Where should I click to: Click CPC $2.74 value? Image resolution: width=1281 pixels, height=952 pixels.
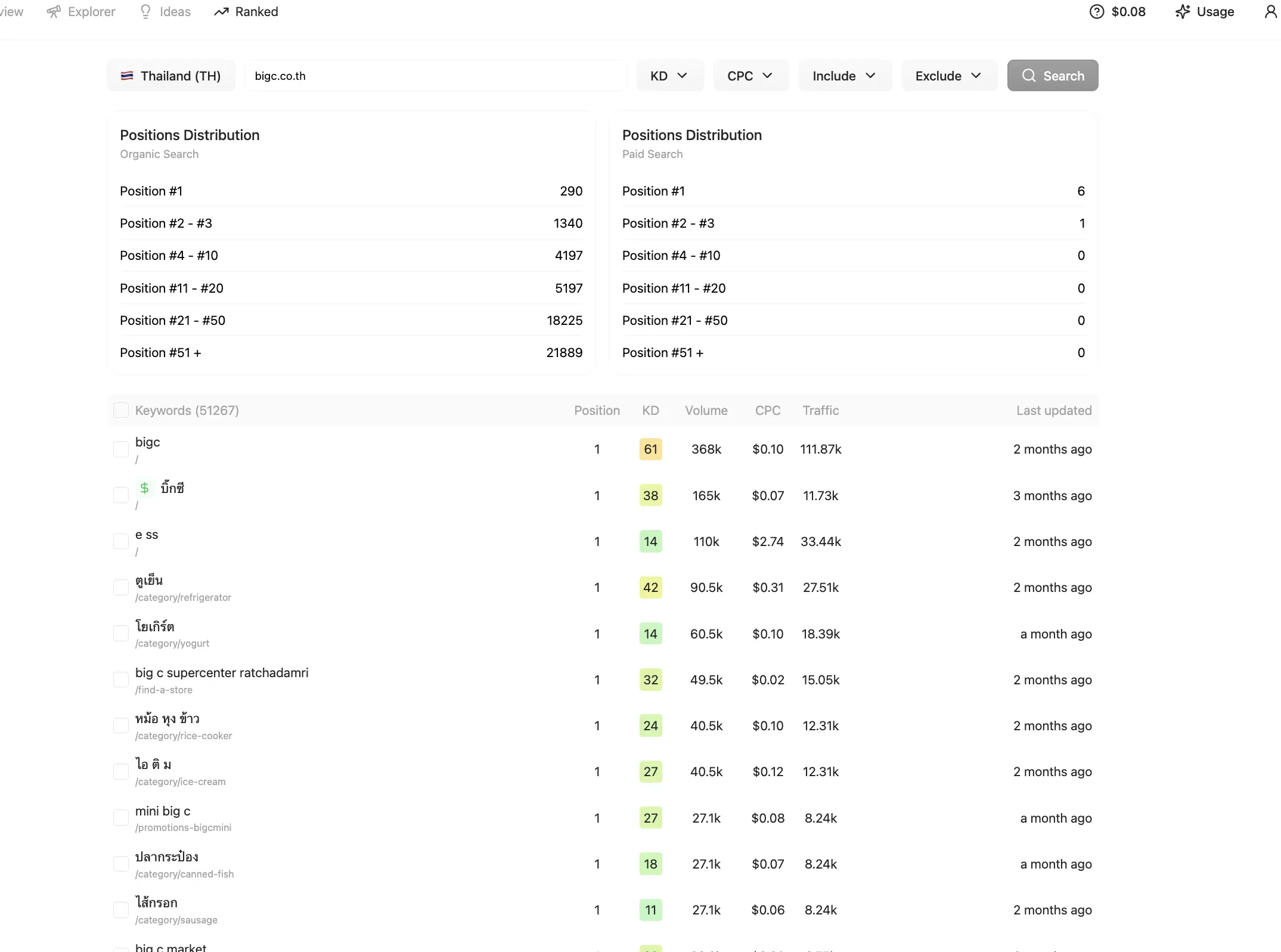coord(768,541)
